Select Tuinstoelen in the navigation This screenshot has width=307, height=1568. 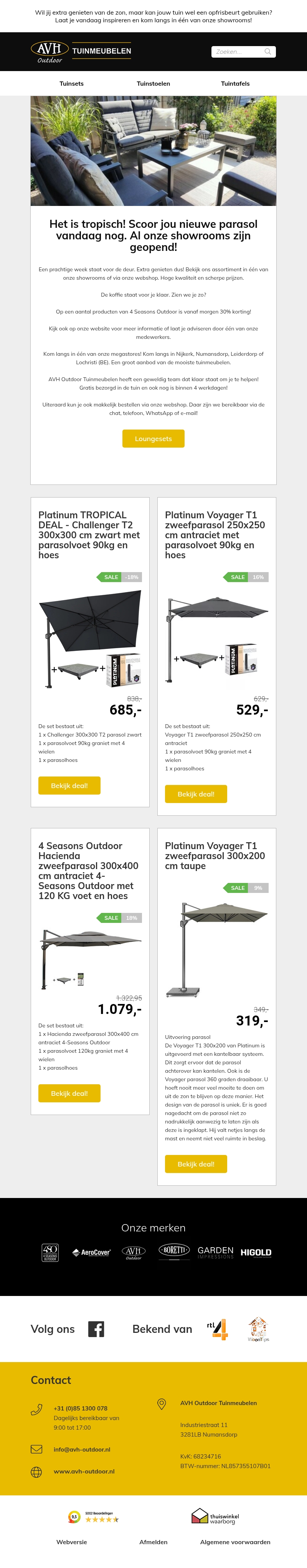153,83
